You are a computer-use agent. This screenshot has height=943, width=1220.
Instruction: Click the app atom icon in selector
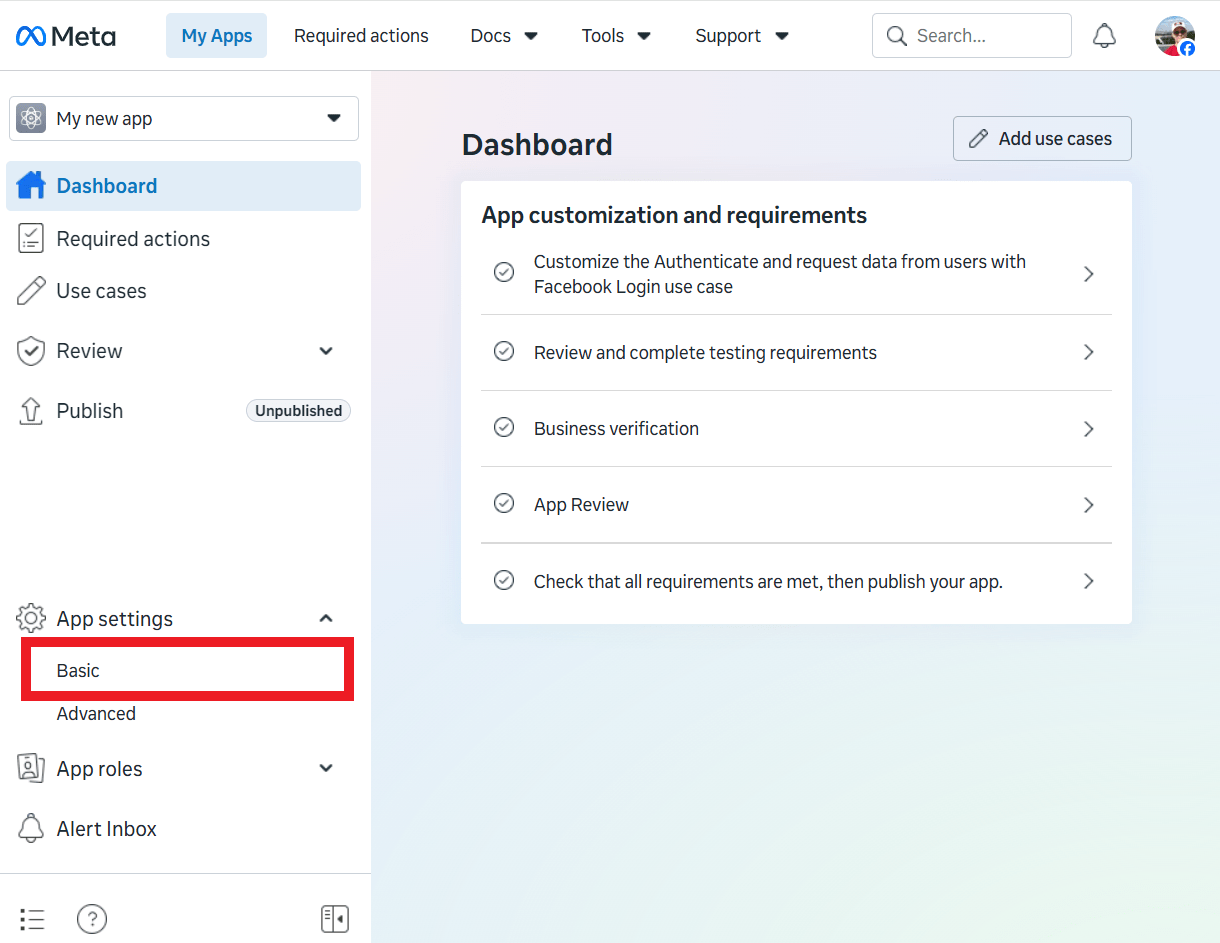[x=31, y=118]
